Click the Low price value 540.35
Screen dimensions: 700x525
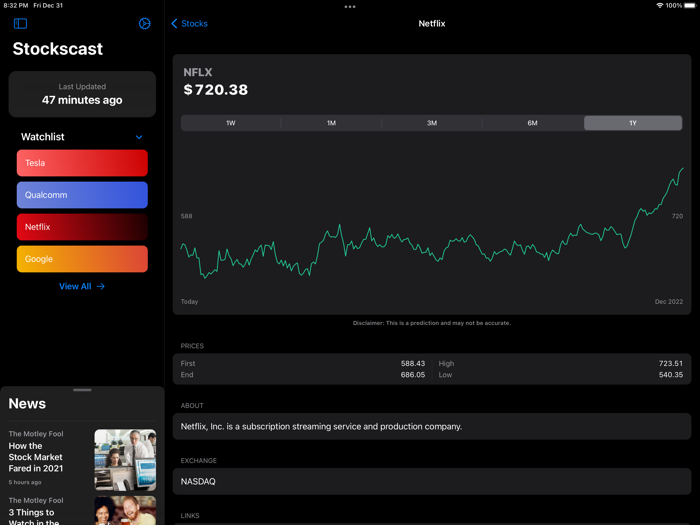tap(671, 375)
